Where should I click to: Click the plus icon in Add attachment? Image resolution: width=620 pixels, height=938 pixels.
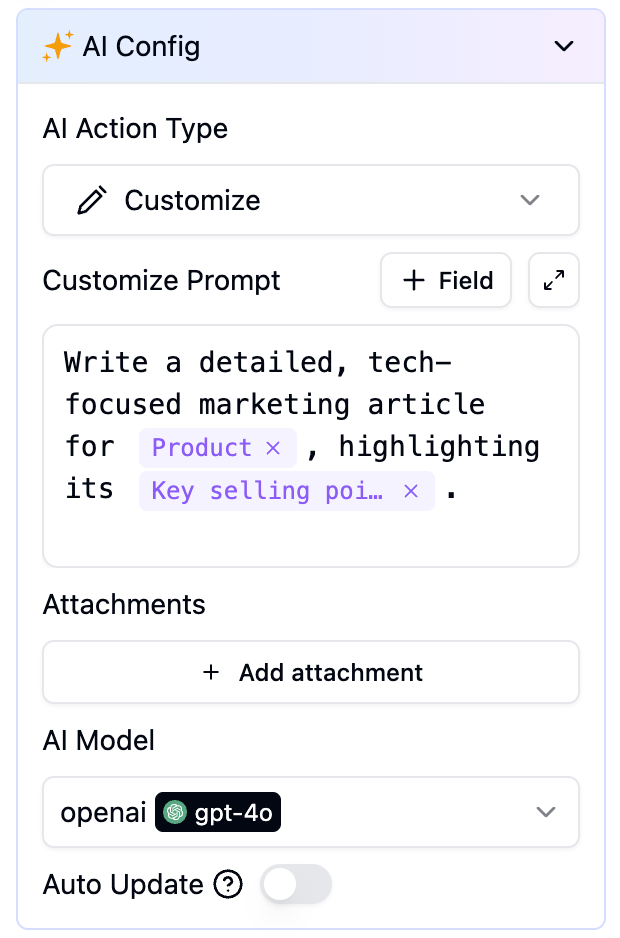[x=211, y=672]
